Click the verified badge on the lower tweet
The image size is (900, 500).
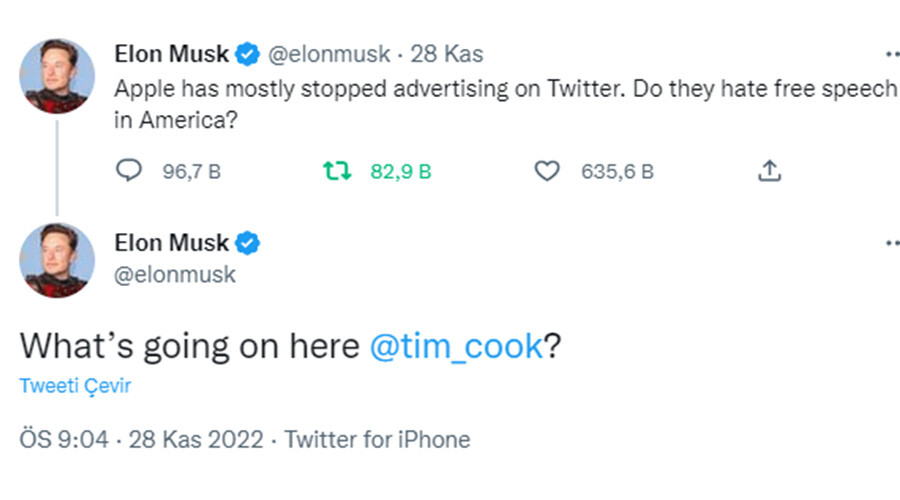pos(247,243)
